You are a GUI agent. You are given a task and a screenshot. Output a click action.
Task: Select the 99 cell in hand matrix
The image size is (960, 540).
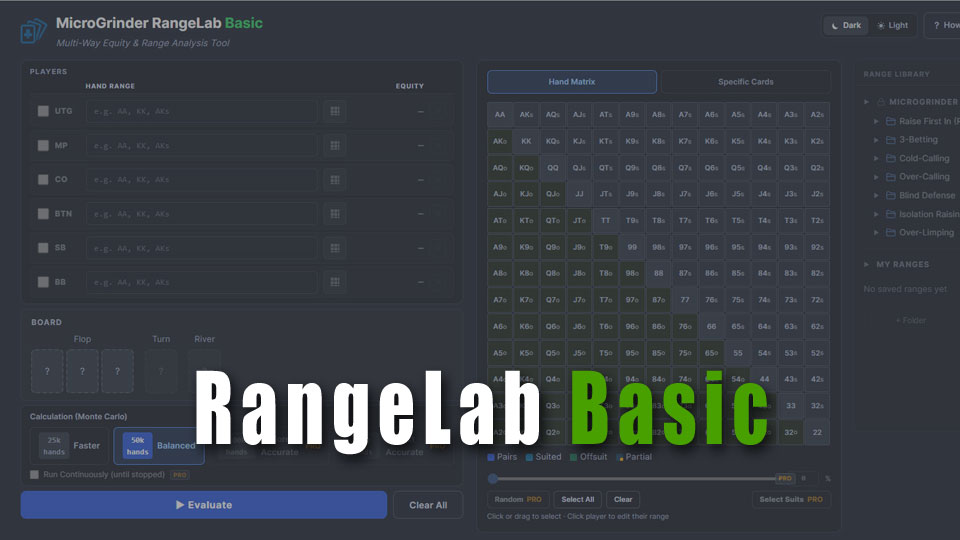632,247
